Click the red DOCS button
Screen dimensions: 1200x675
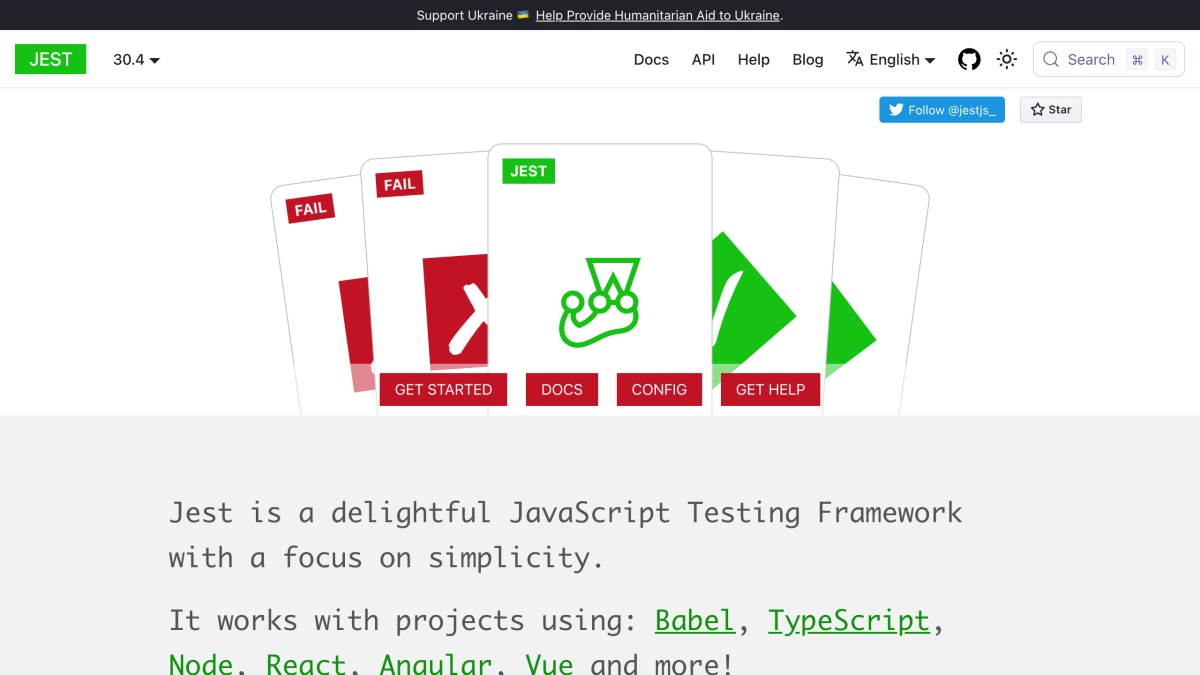pyautogui.click(x=562, y=390)
